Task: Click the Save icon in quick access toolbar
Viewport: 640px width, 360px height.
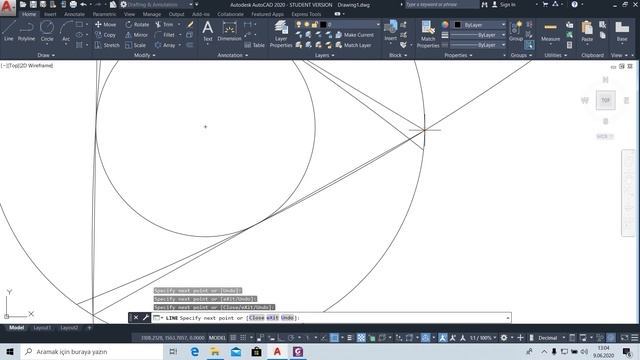Action: 33,4
